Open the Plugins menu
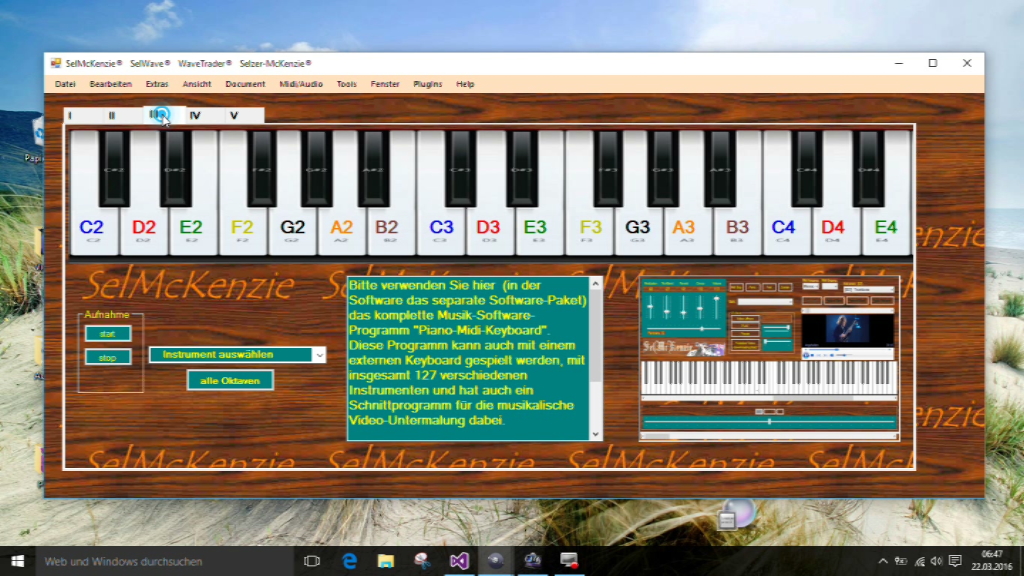1024x576 pixels. tap(428, 84)
